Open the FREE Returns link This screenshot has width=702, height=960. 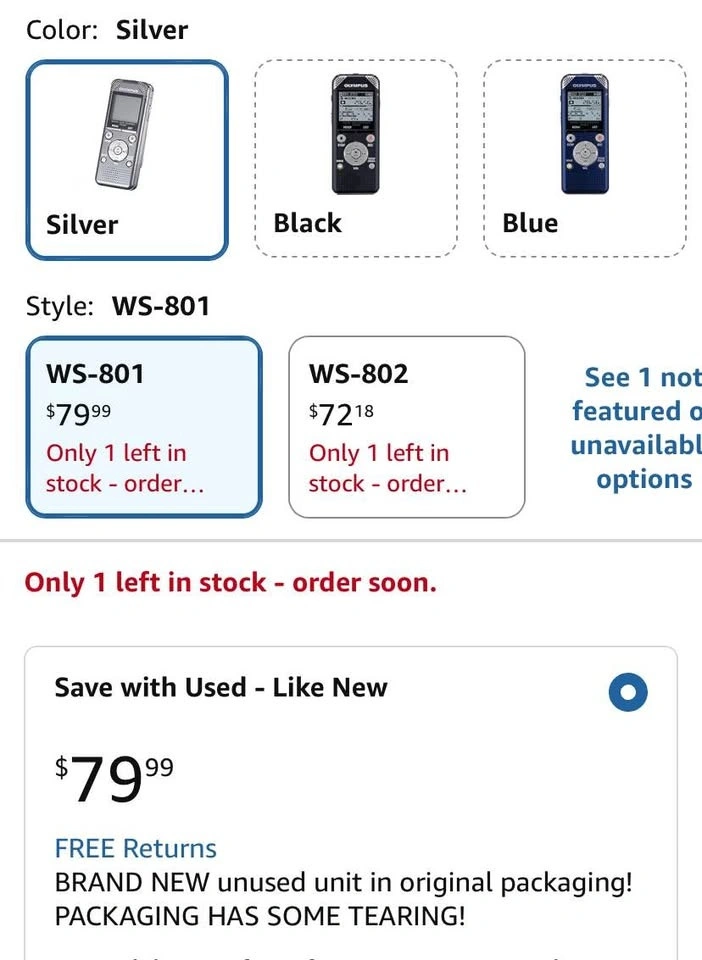[x=135, y=849]
